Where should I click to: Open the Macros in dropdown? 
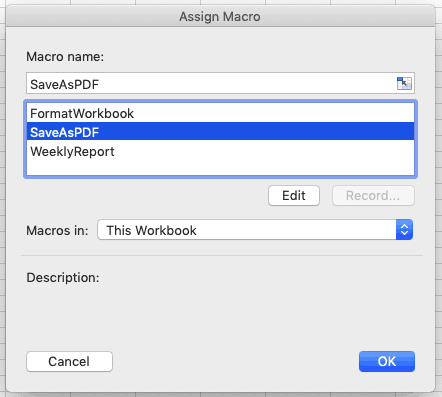(255, 230)
